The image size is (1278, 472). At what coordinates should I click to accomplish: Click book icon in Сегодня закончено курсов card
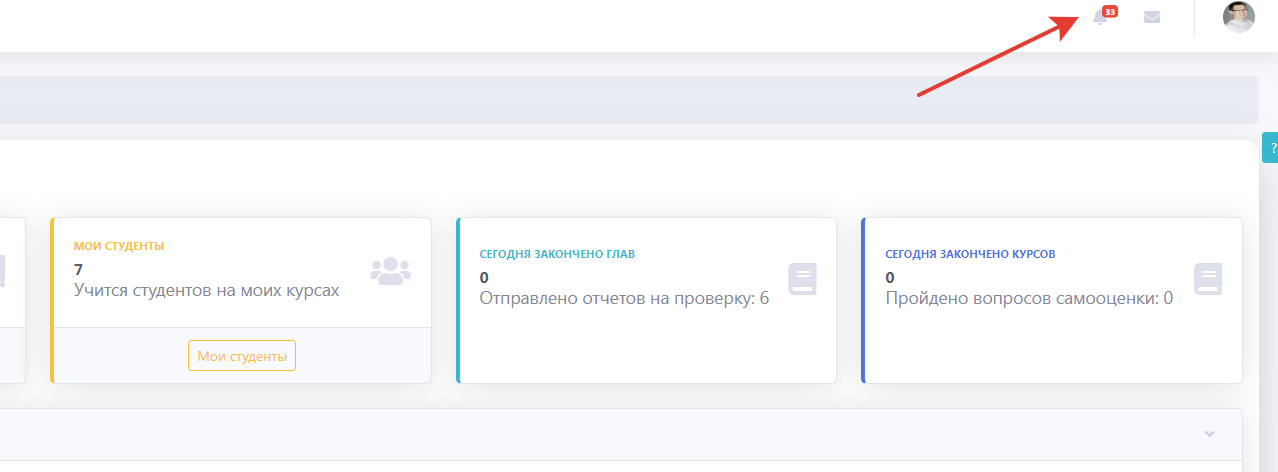(x=1208, y=278)
